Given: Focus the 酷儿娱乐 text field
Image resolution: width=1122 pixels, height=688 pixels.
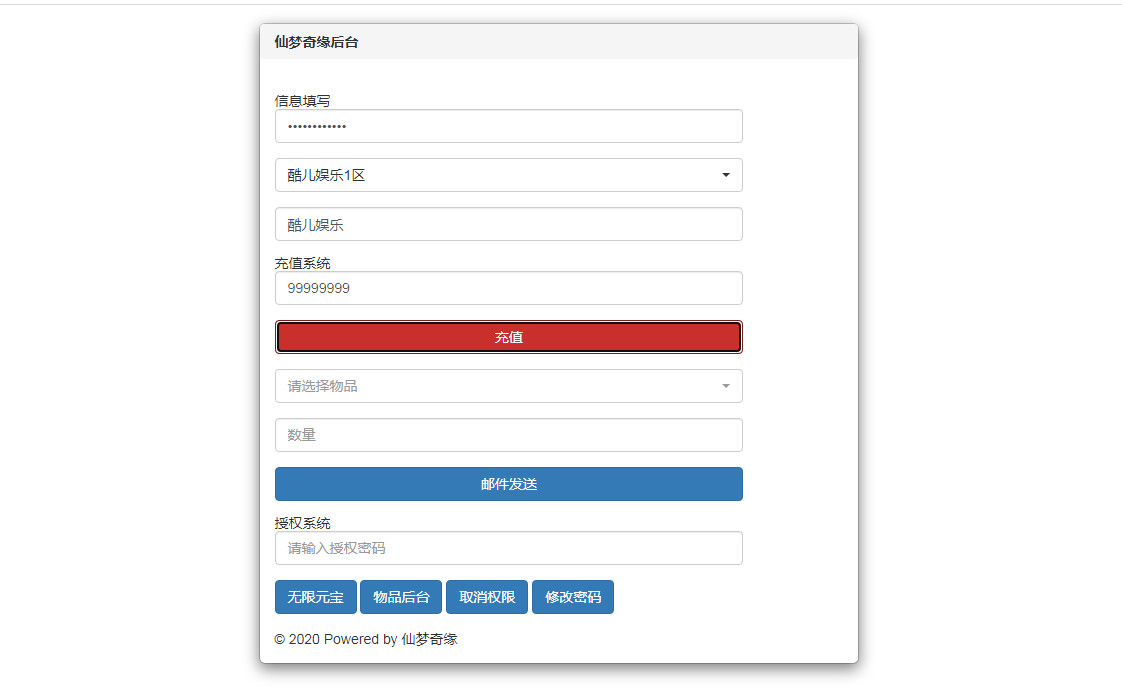Looking at the screenshot, I should point(508,224).
